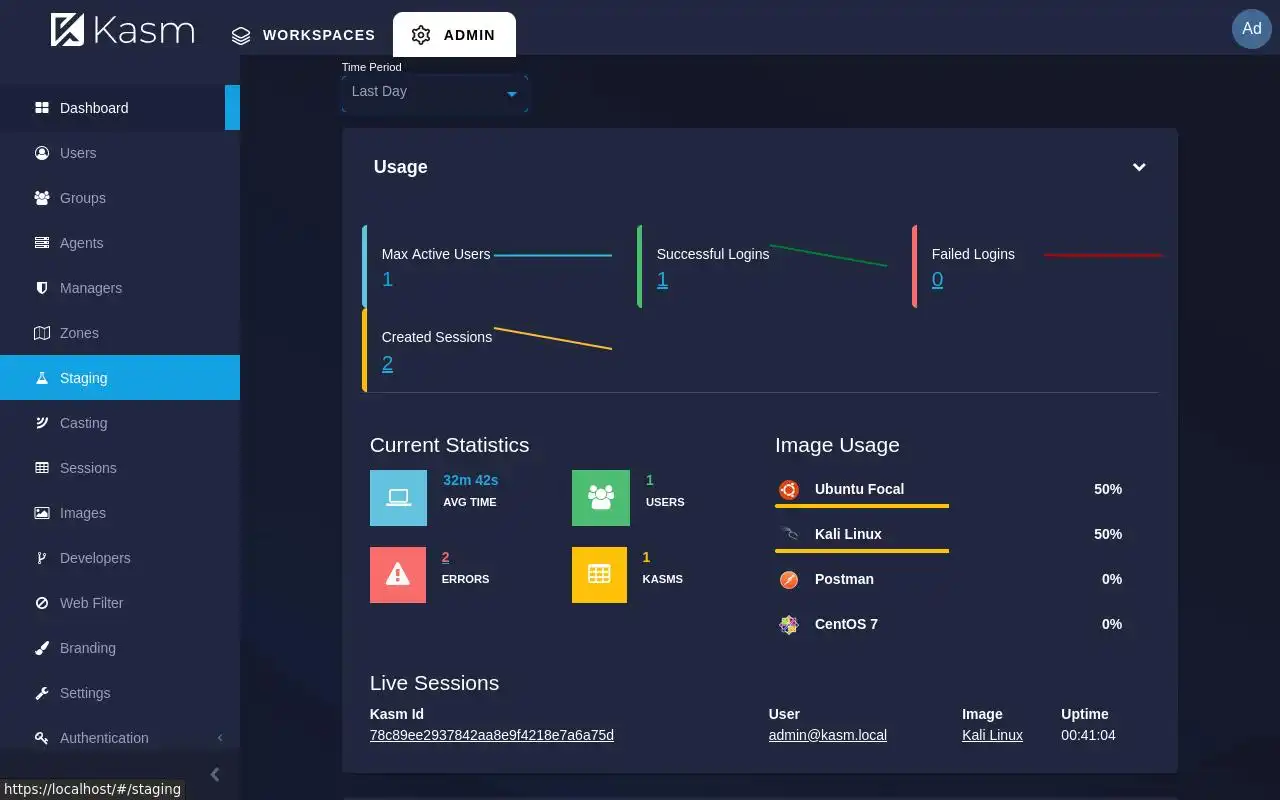This screenshot has width=1280, height=800.
Task: Click the Ubuntu Focal logo icon
Action: pos(789,489)
